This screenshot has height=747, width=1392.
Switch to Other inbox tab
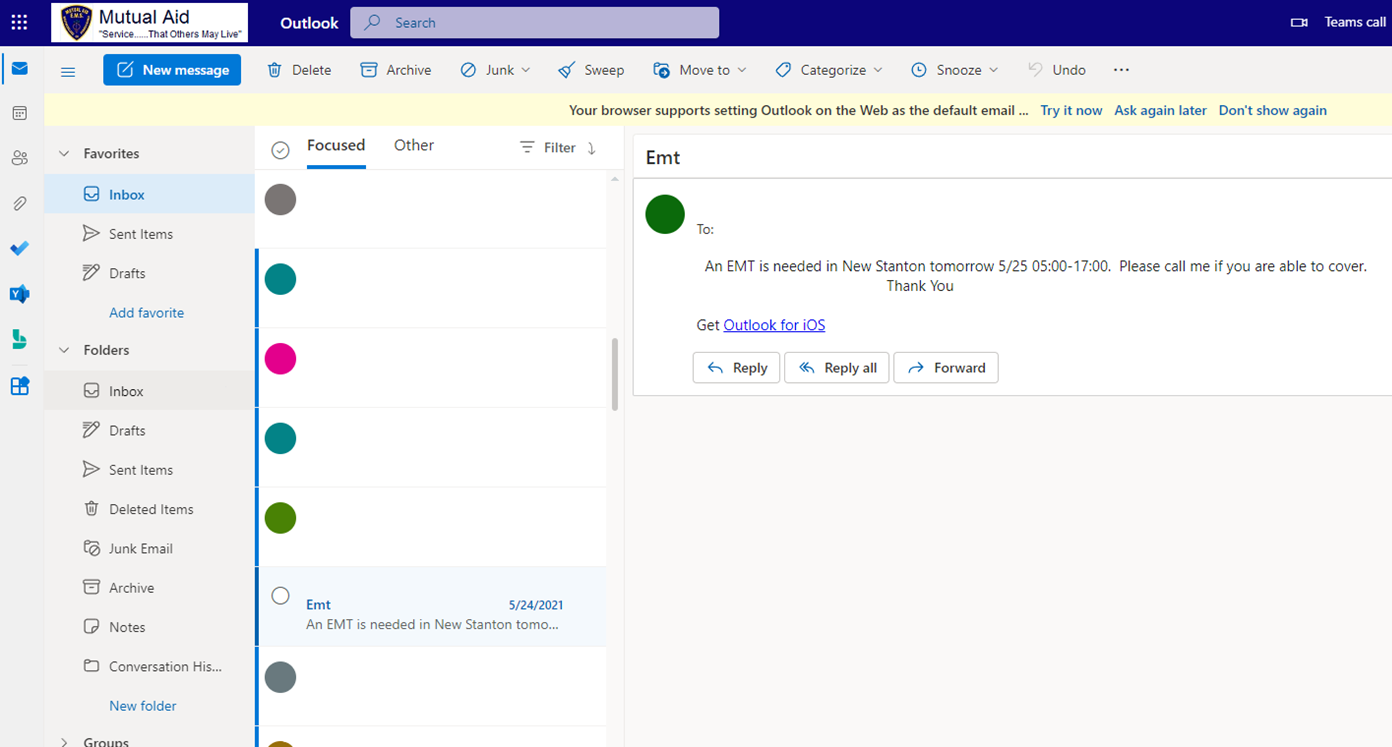pos(414,145)
